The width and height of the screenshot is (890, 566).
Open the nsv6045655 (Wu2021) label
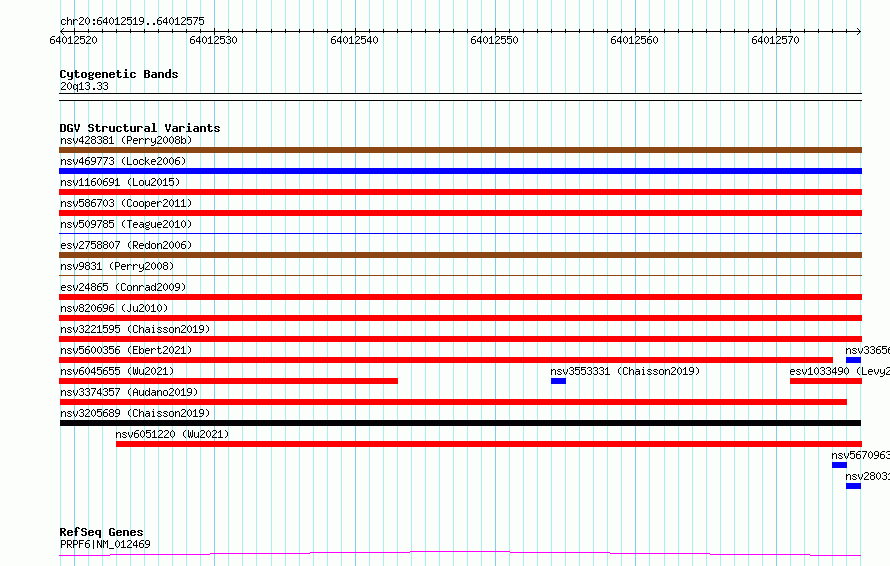(x=117, y=371)
